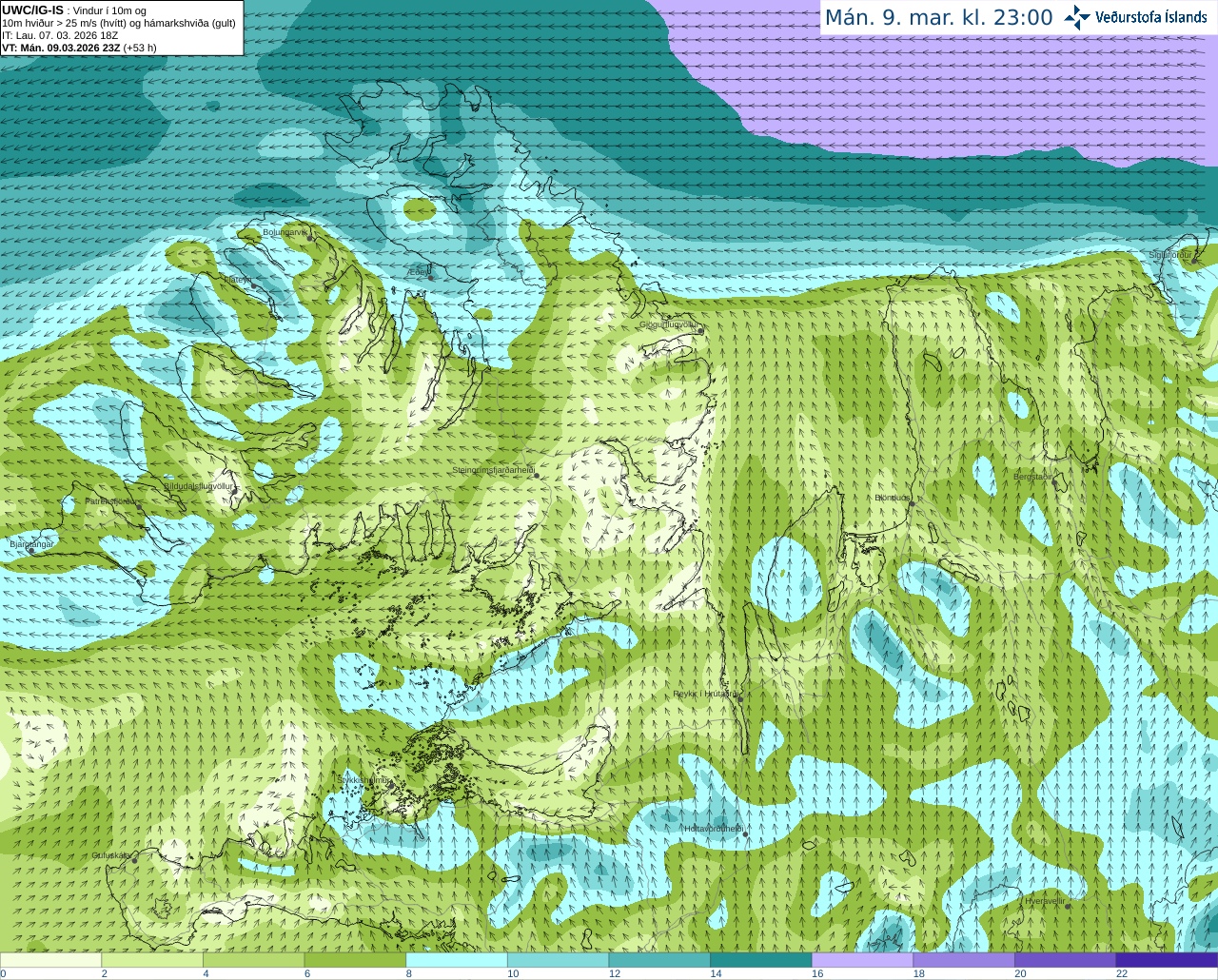Click the legend value '16' on the scale

[817, 973]
